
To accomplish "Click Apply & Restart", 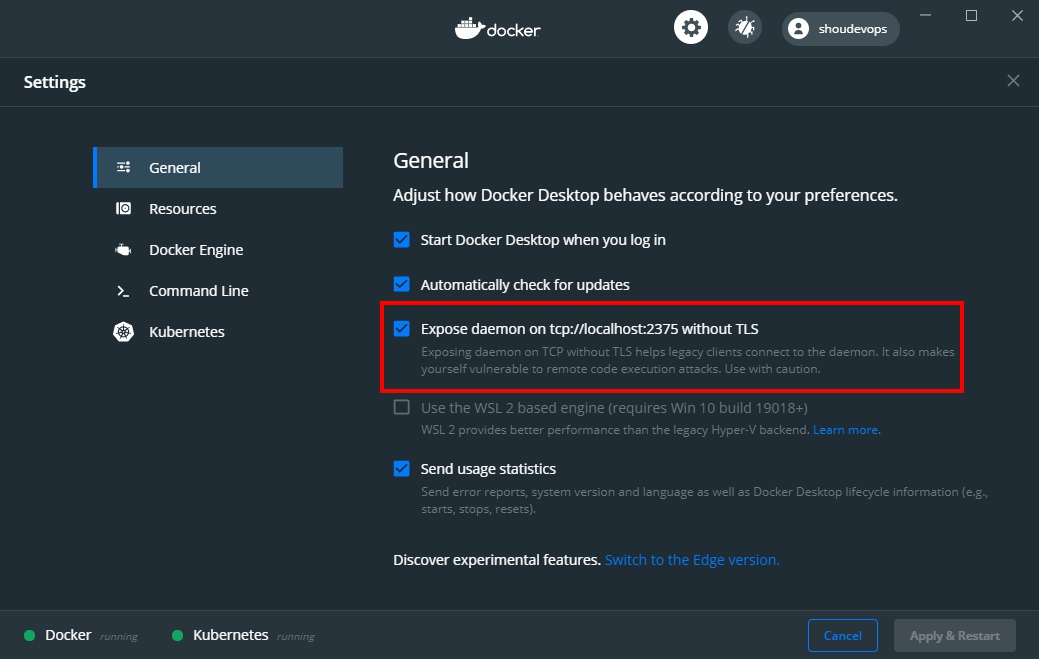I will pyautogui.click(x=955, y=636).
